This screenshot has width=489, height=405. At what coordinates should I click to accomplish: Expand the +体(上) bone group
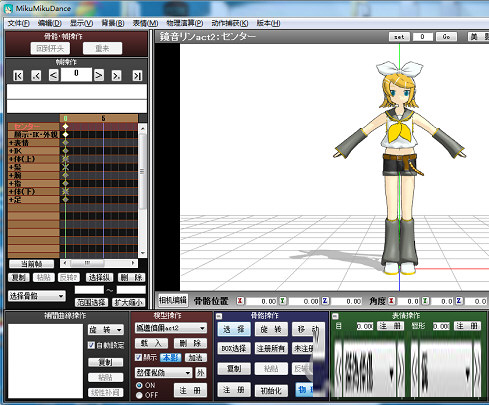coord(11,159)
